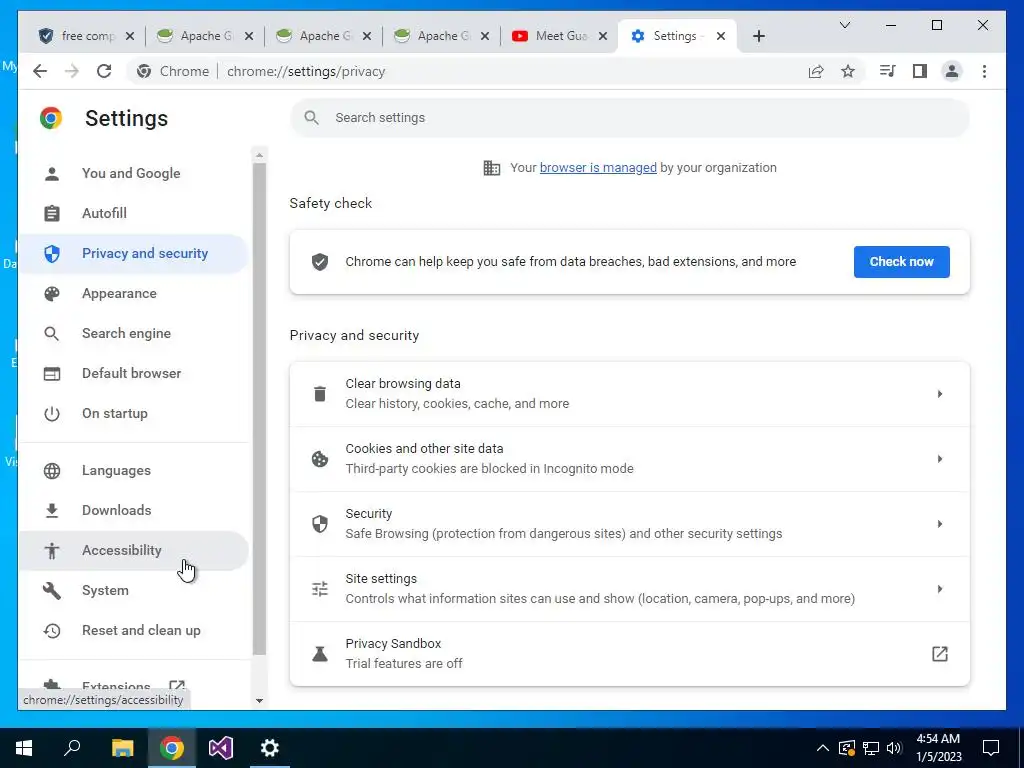Show hidden system tray icons

point(823,748)
